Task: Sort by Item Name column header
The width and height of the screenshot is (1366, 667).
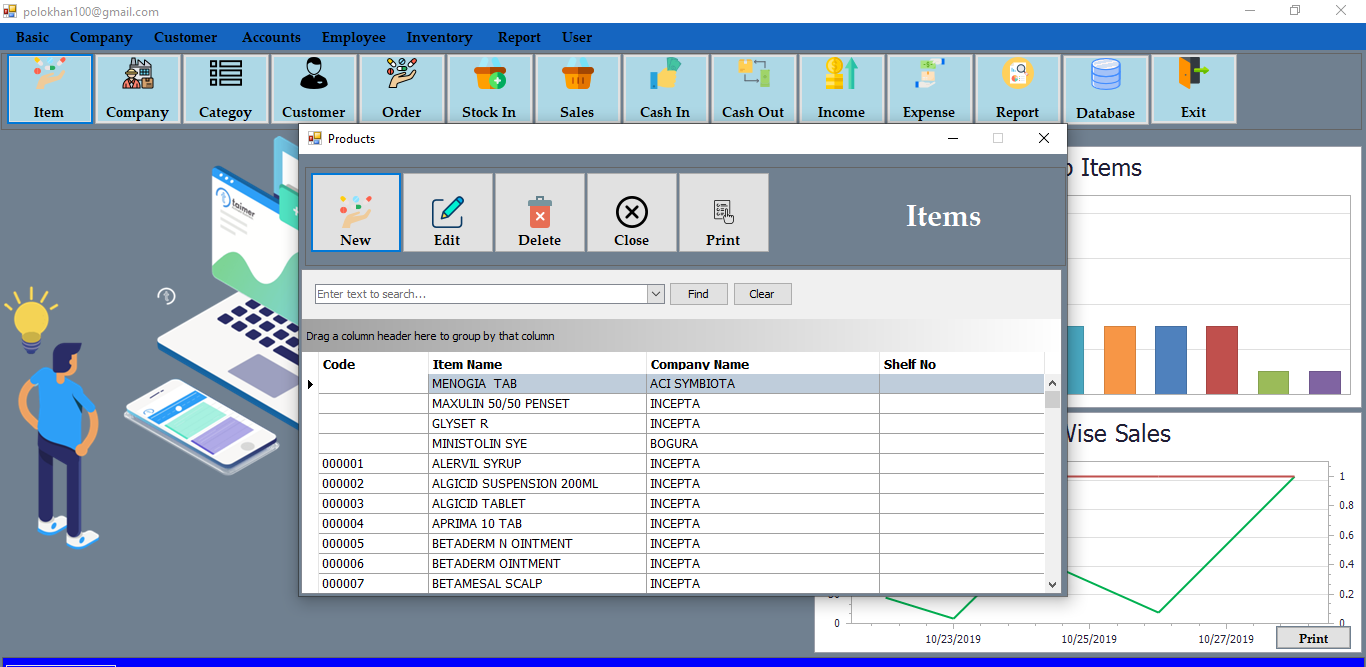Action: coord(537,364)
